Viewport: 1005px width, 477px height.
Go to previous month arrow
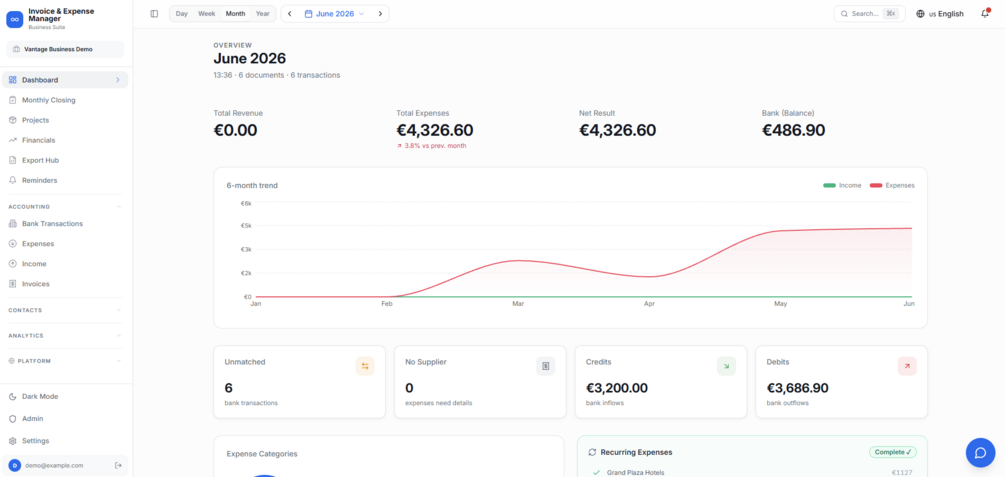[x=290, y=13]
